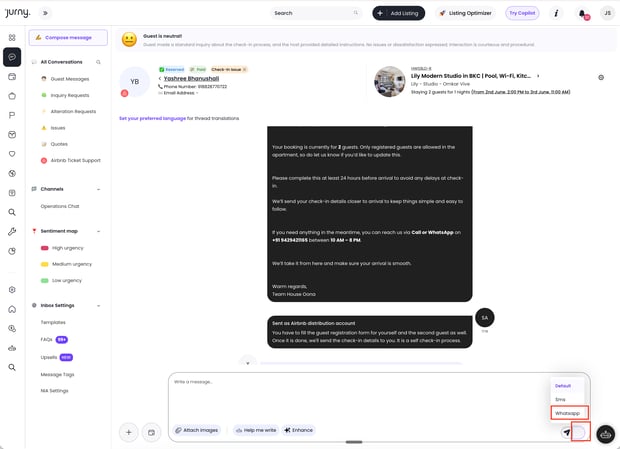Collapse the Sentiment map section

(x=98, y=231)
